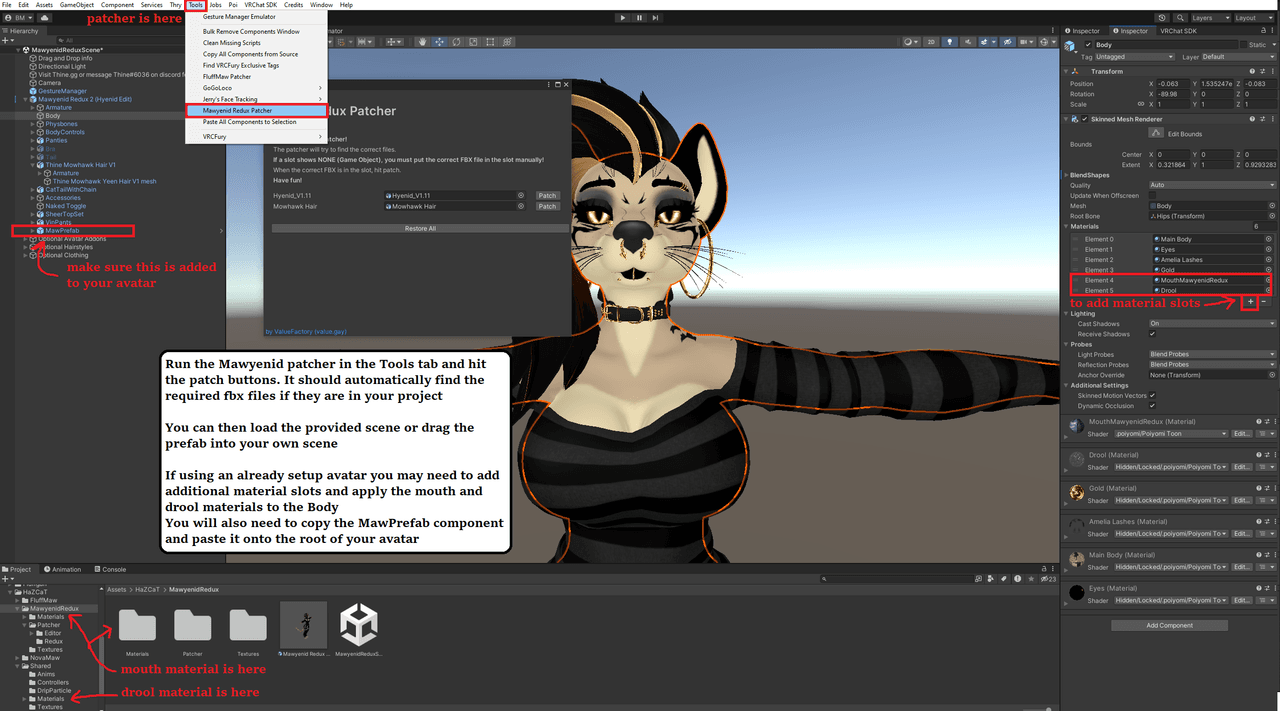Click Patch button for Hyenid_V1.11
Viewport: 1280px width, 711px height.
(x=547, y=196)
